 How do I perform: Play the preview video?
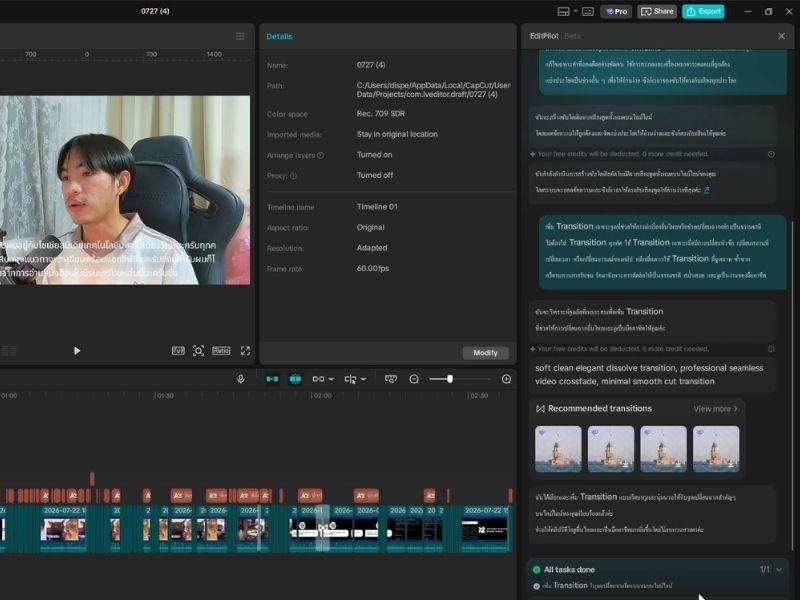(77, 351)
